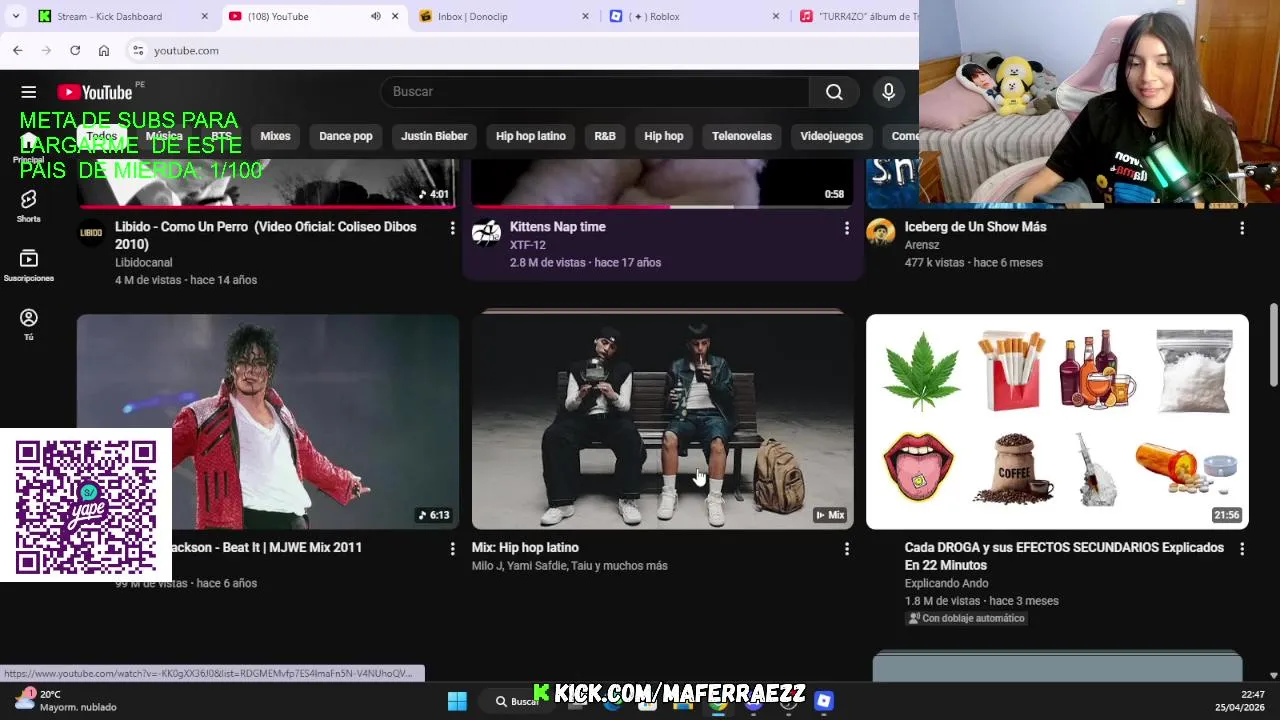
Task: Reload the page with the refresh icon
Action: (x=75, y=50)
